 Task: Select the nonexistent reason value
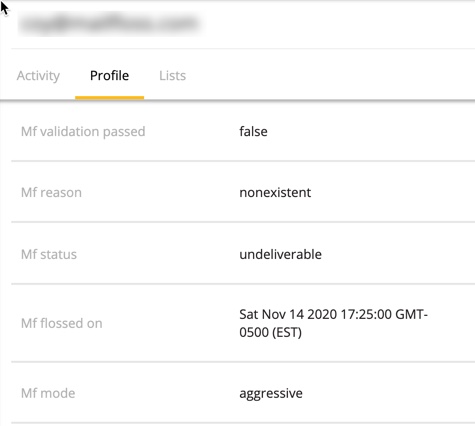(x=275, y=192)
